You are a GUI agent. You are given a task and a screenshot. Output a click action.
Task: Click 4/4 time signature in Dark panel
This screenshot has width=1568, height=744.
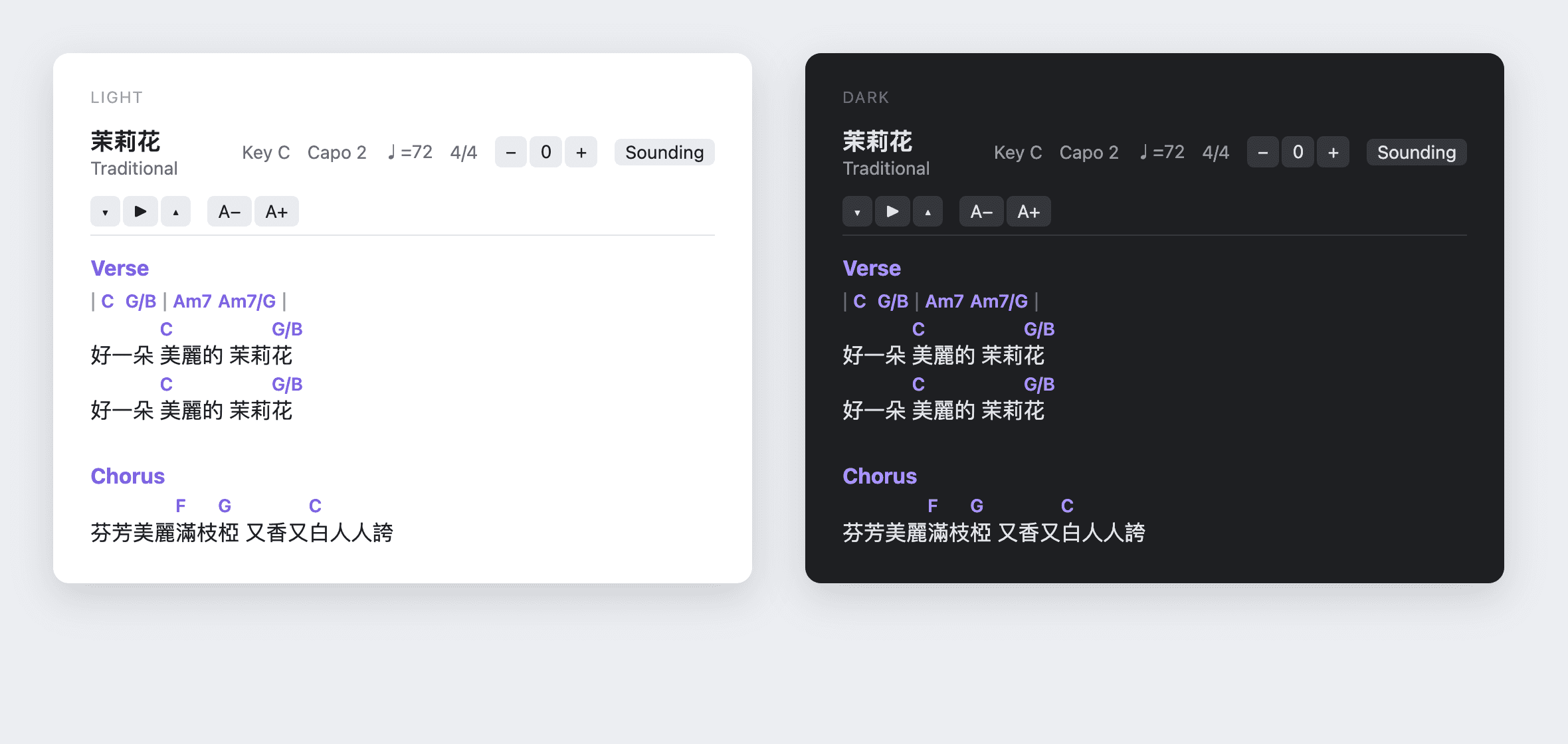point(1216,153)
